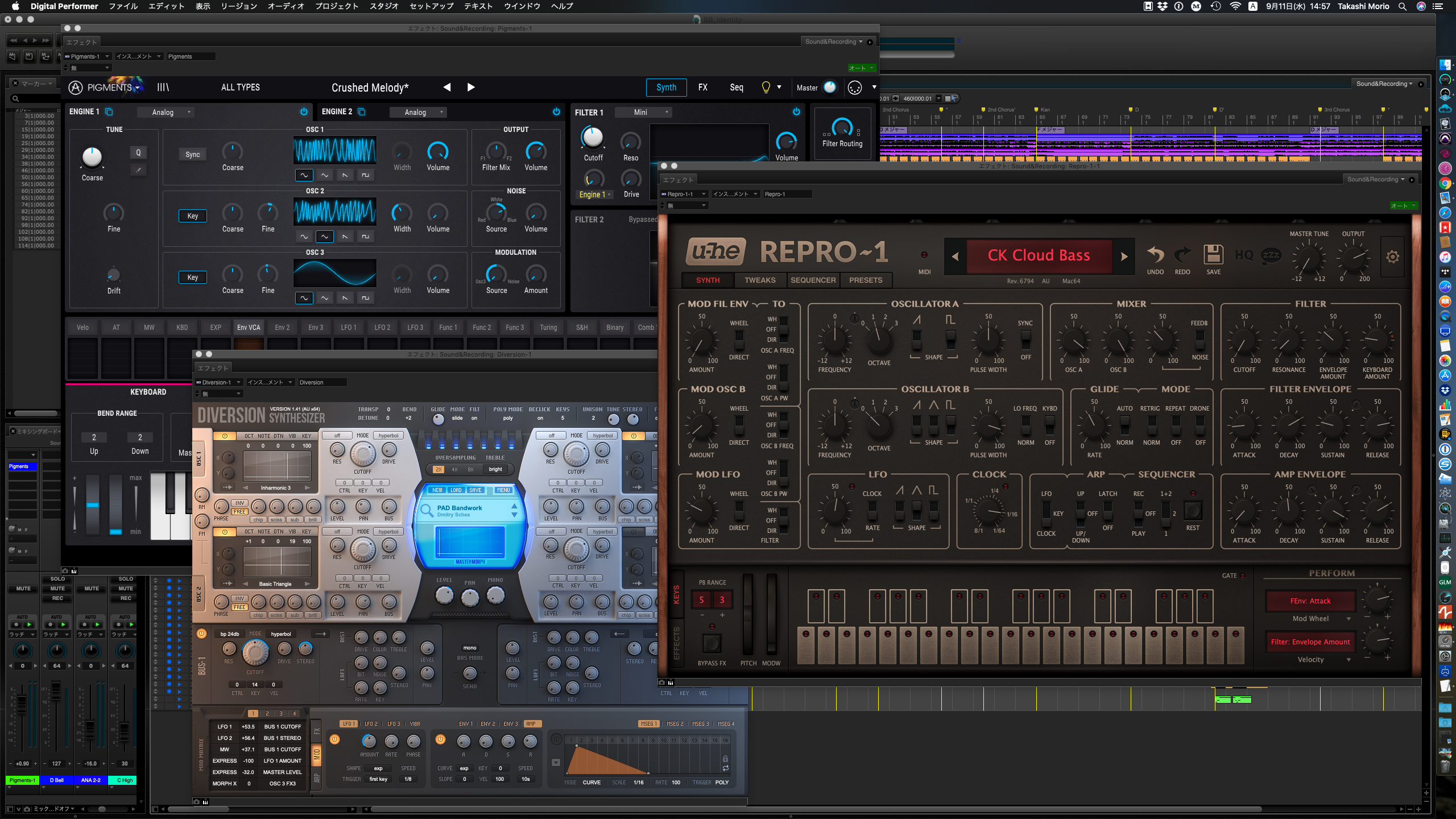Click next preset arrow beside CK Cloud Bass

1124,256
